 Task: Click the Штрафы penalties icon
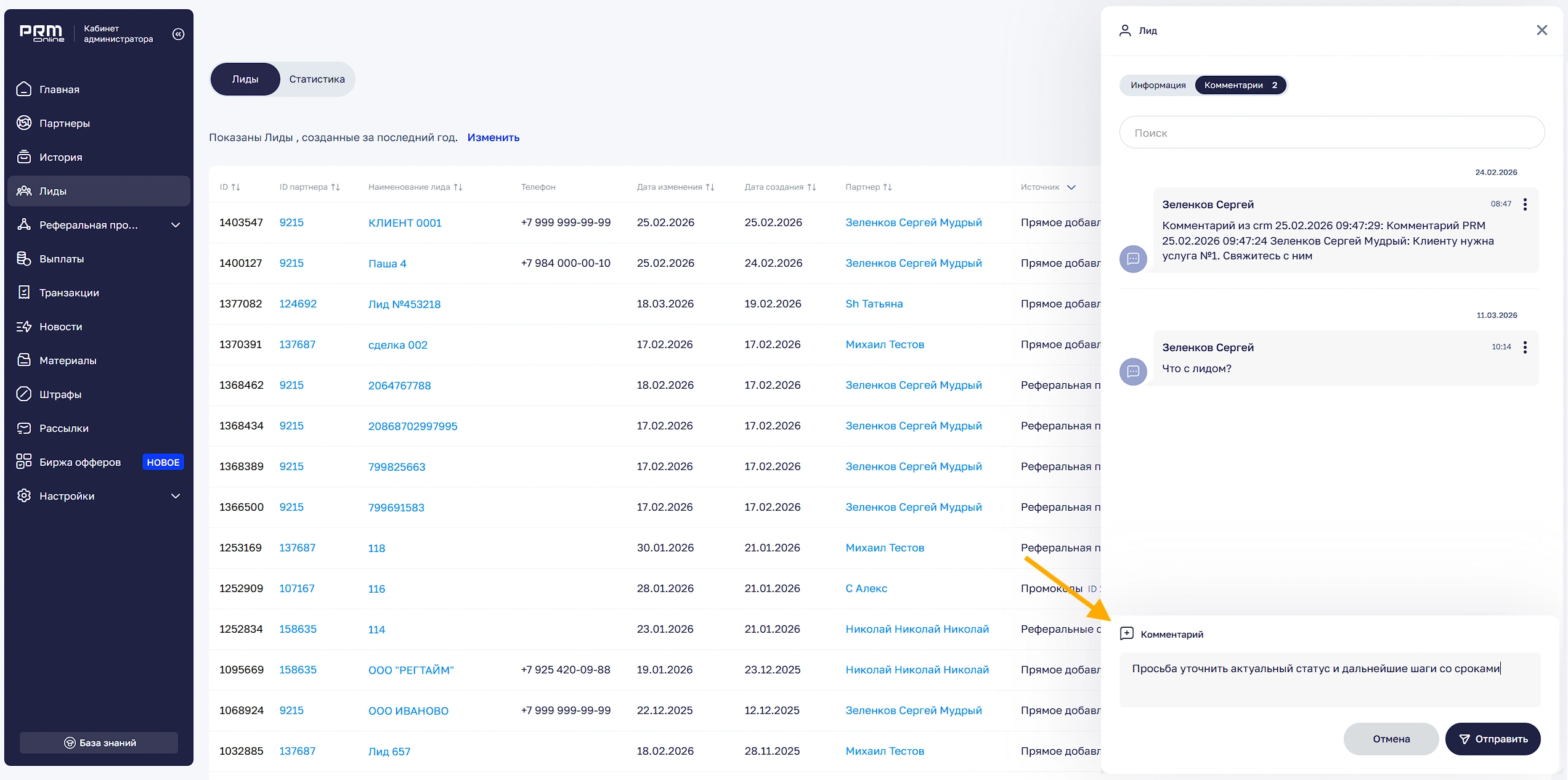(x=24, y=394)
